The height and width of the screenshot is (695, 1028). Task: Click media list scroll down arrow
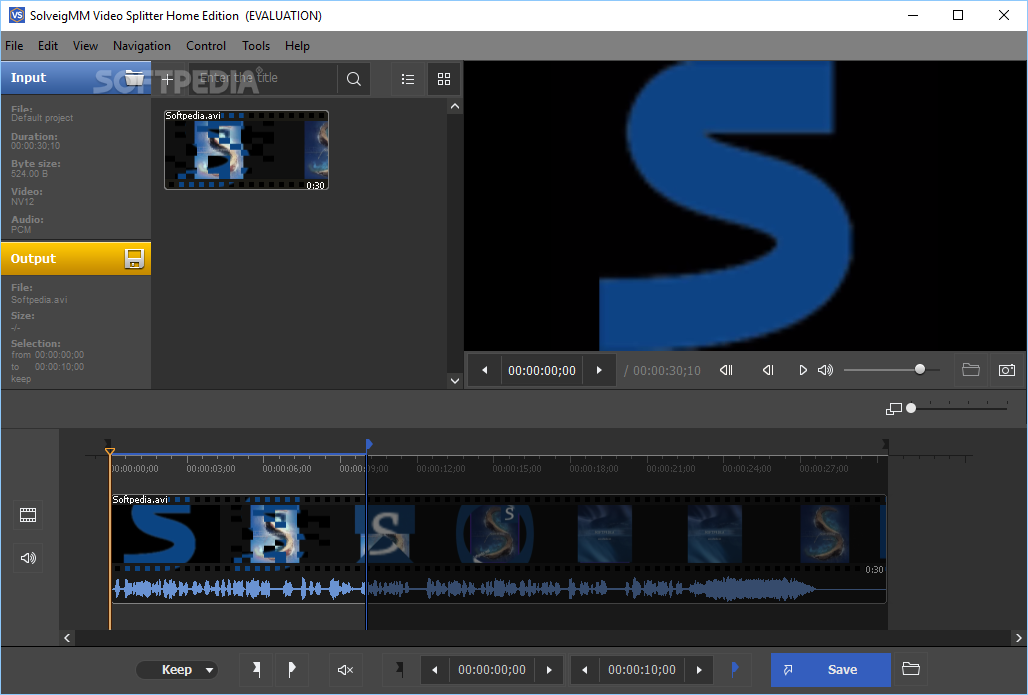coord(455,380)
